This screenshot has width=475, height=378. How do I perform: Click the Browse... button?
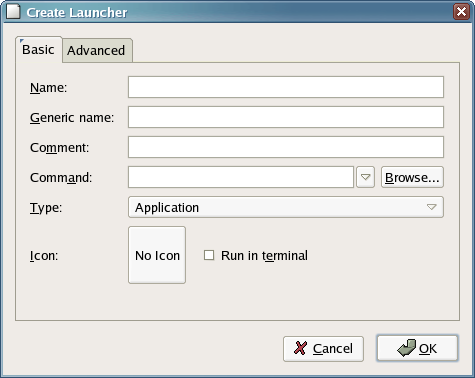412,177
